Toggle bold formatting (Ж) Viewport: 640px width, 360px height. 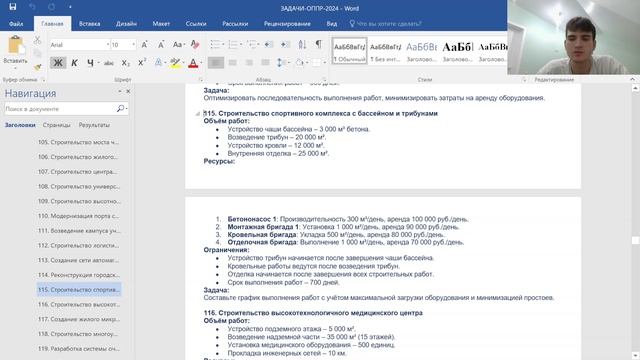(58, 62)
